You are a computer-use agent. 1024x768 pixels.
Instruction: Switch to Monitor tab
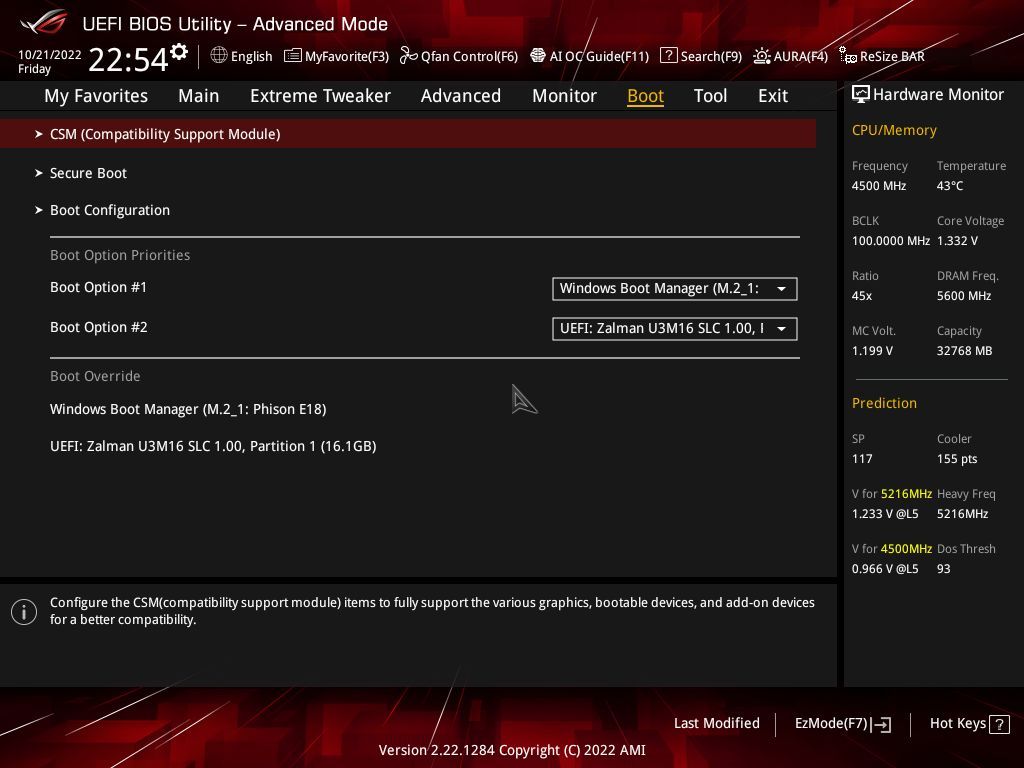pos(564,96)
